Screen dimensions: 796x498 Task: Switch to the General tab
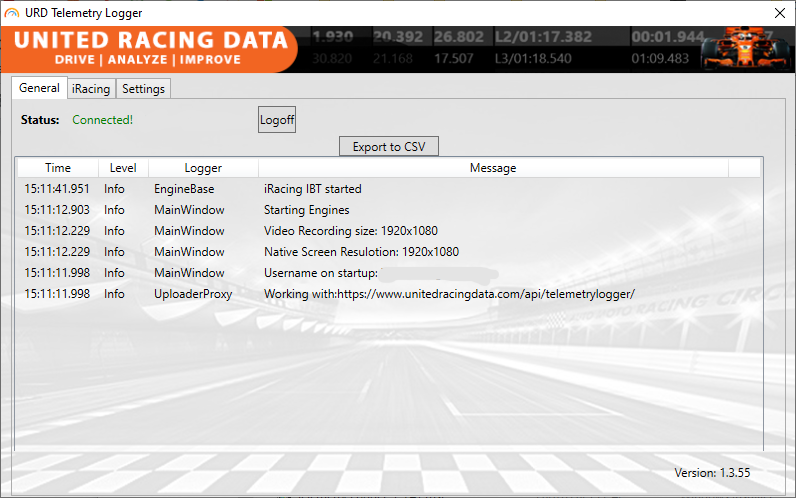tap(39, 88)
